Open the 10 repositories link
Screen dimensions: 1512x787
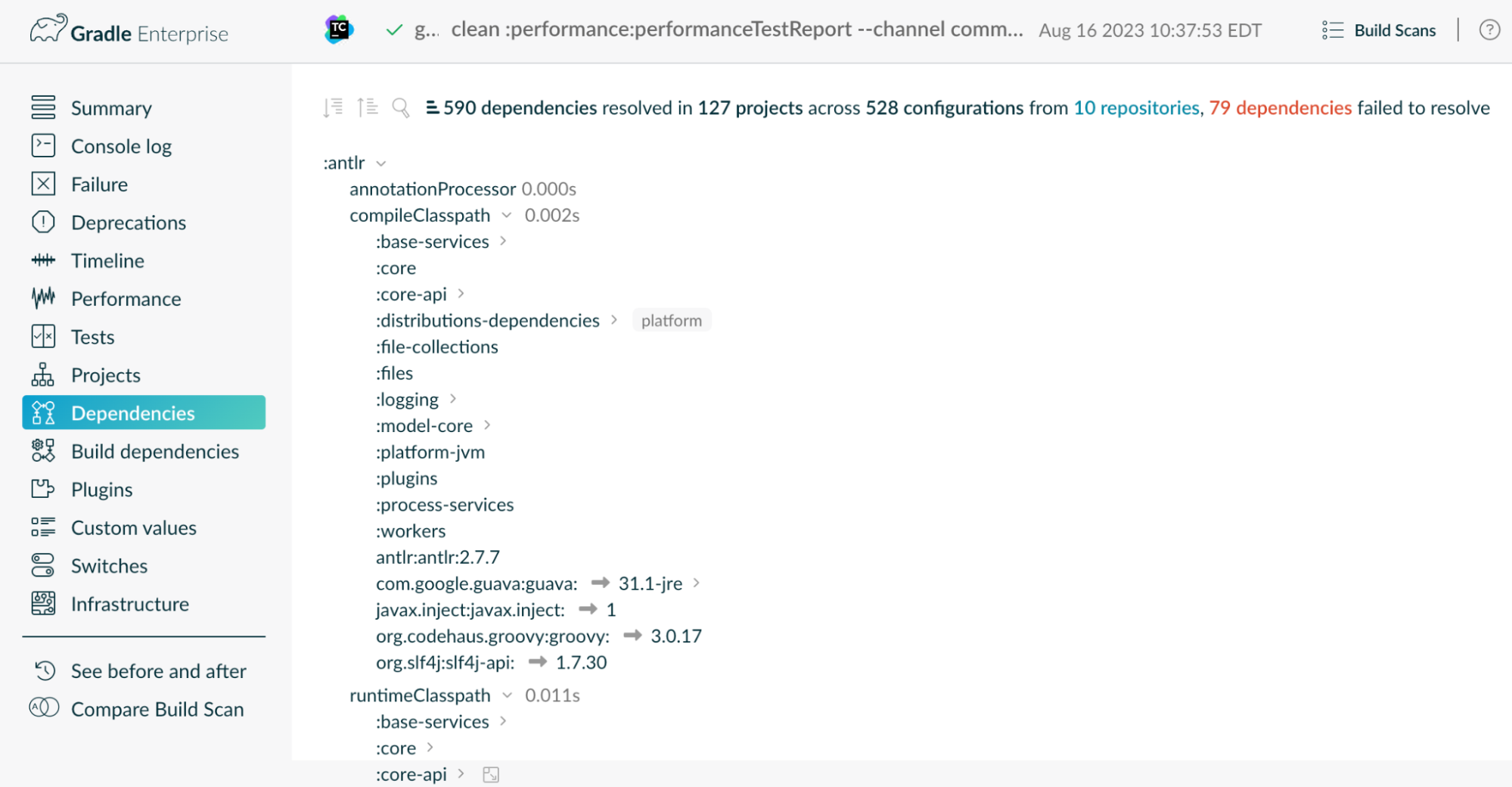point(1136,107)
